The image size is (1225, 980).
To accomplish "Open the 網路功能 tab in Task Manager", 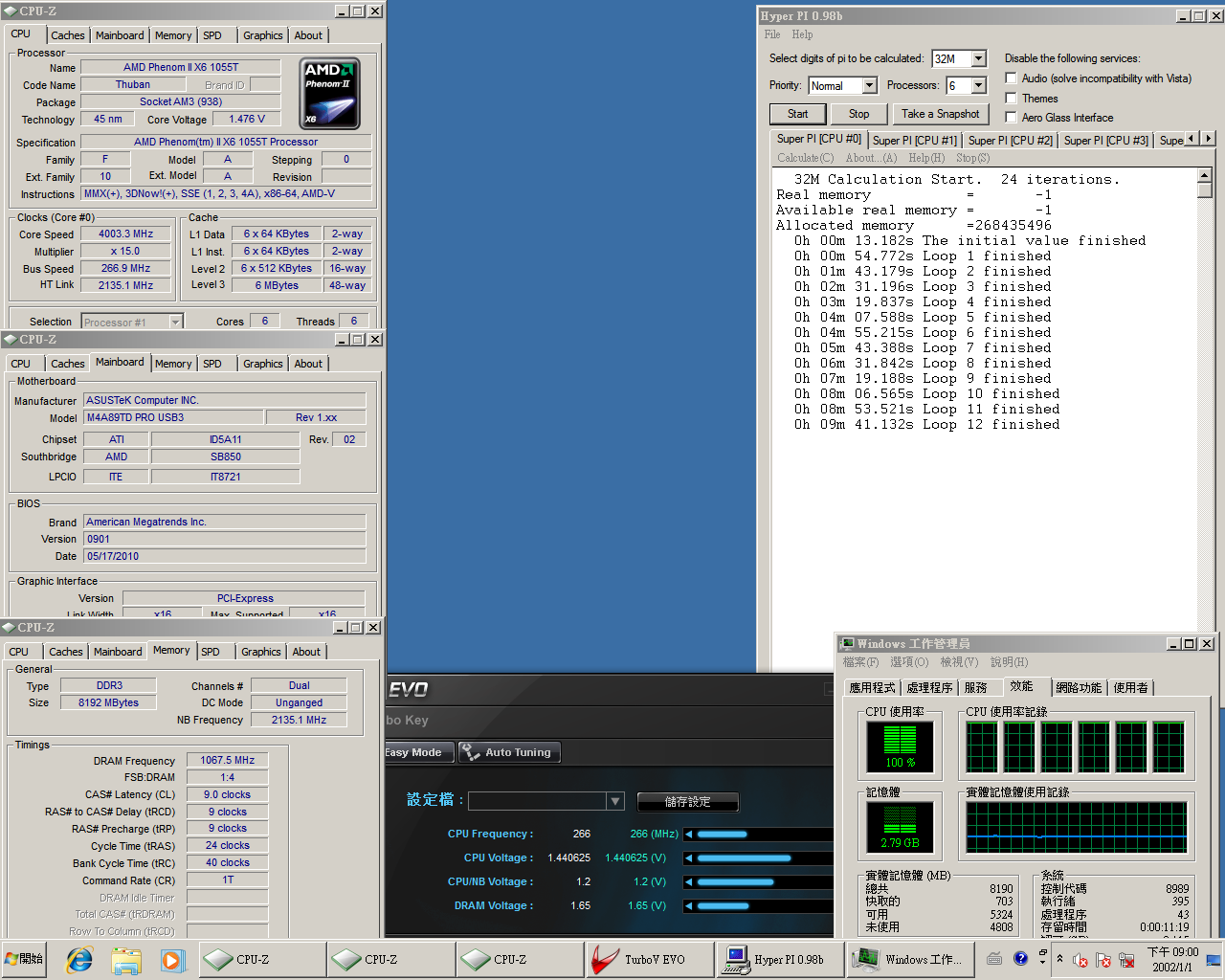I will (x=1079, y=687).
